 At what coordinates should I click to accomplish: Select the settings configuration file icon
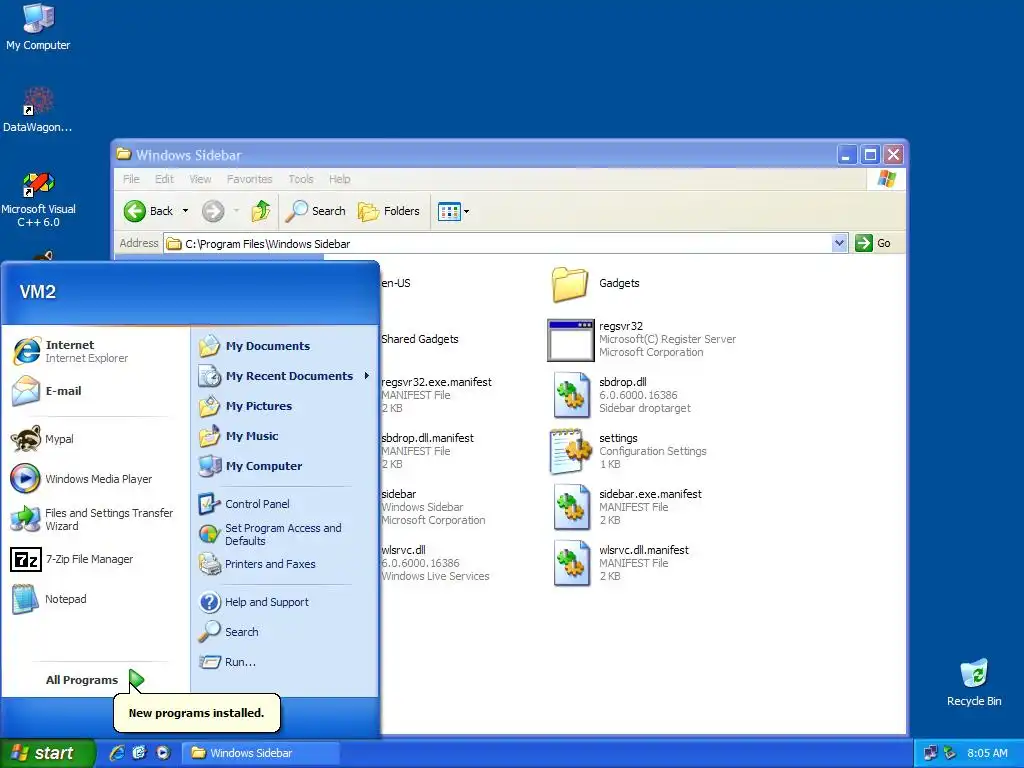tap(571, 451)
